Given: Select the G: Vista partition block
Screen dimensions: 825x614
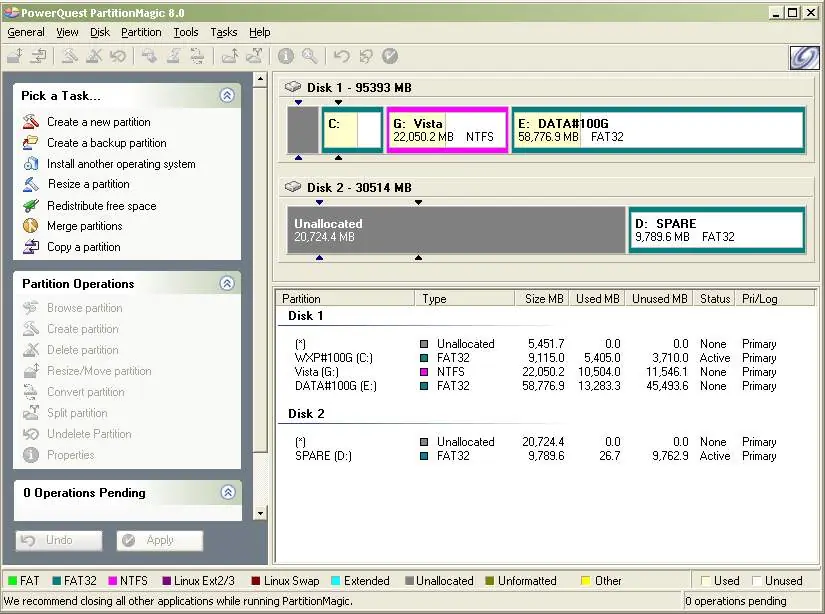Looking at the screenshot, I should click(x=446, y=130).
